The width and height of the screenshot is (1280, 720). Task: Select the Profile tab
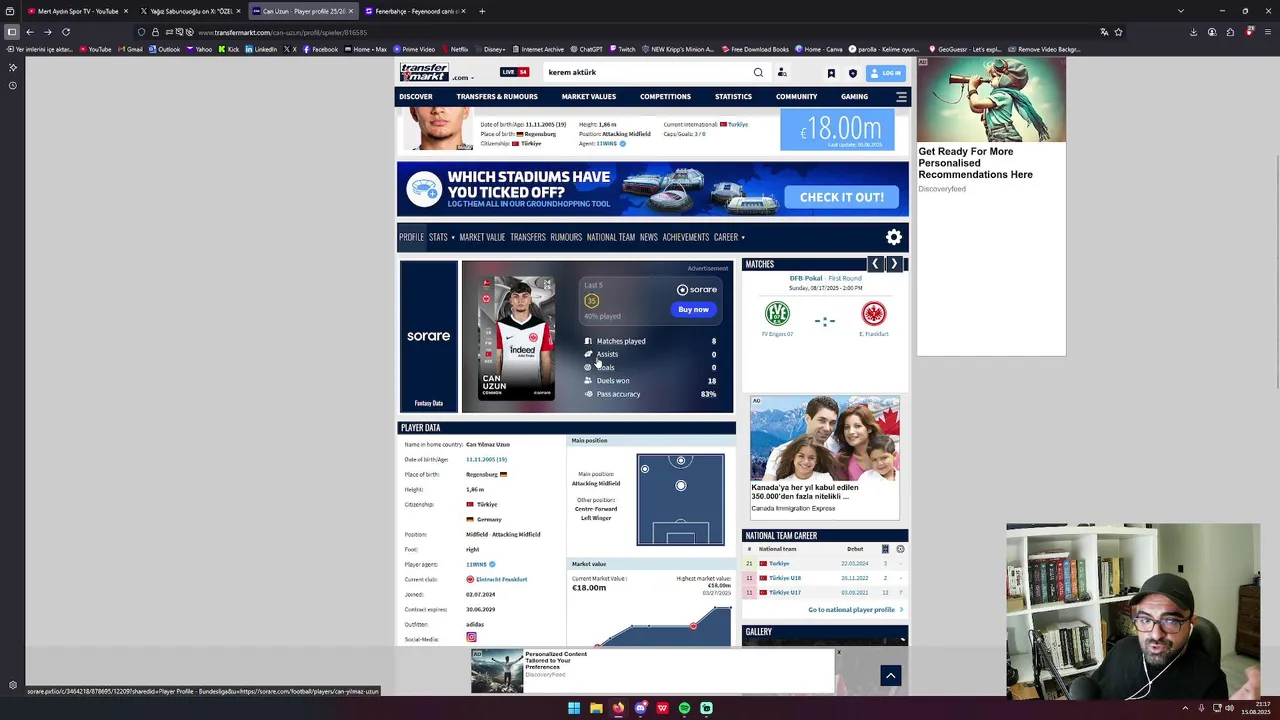pyautogui.click(x=411, y=237)
